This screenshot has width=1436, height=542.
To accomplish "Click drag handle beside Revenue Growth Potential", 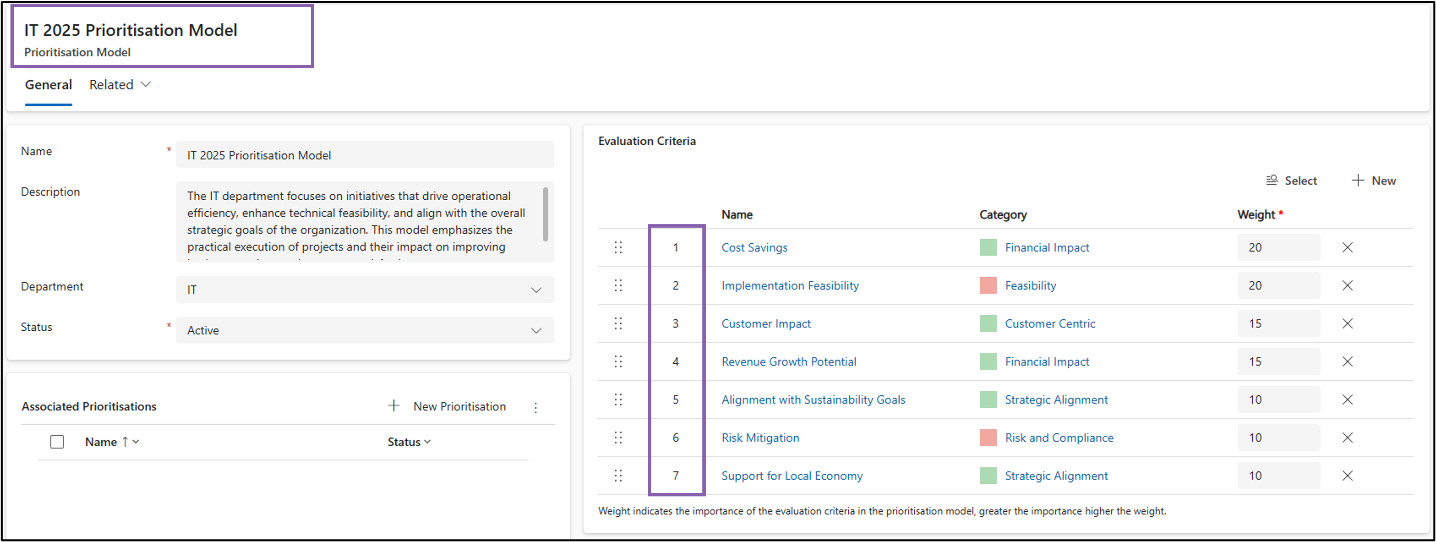I will [x=618, y=362].
